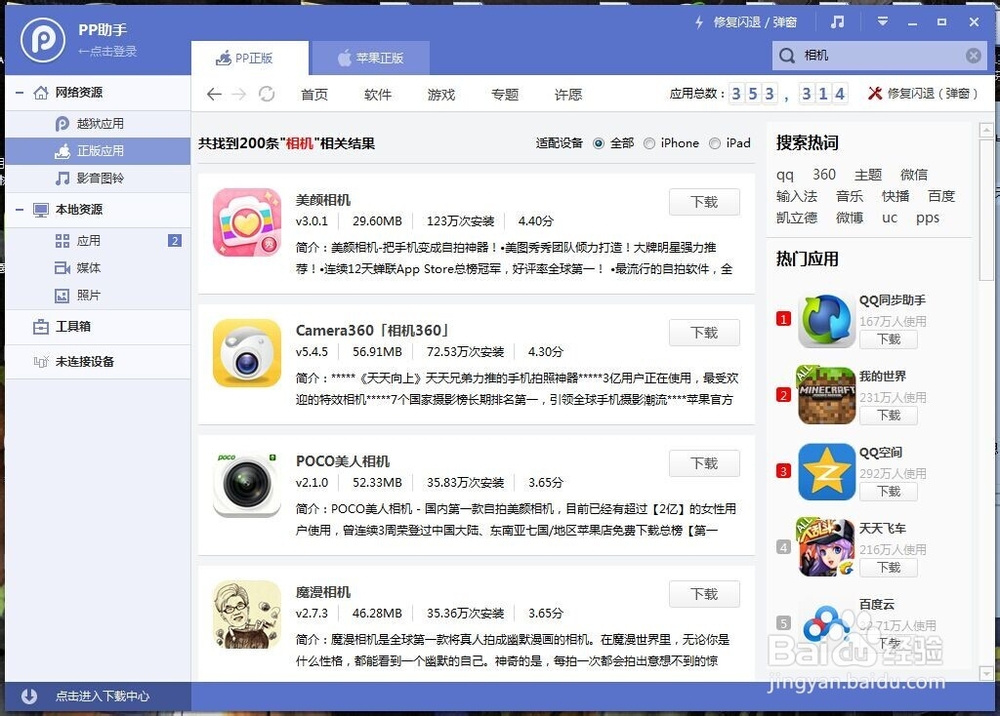Screen dimensions: 1000x716
Task: Switch to the PP正版 tab
Action: click(x=249, y=58)
